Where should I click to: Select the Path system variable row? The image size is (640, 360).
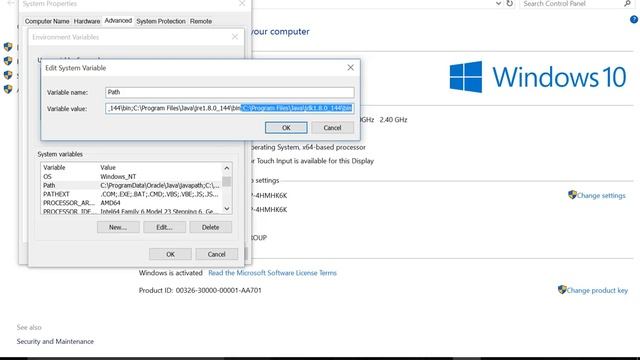[x=131, y=185]
